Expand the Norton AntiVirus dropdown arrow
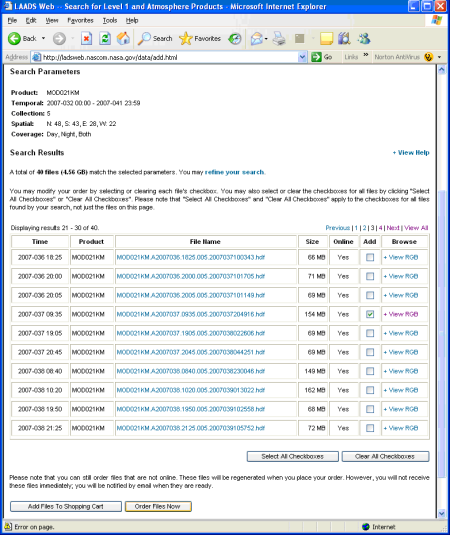This screenshot has width=450, height=535. [439, 57]
